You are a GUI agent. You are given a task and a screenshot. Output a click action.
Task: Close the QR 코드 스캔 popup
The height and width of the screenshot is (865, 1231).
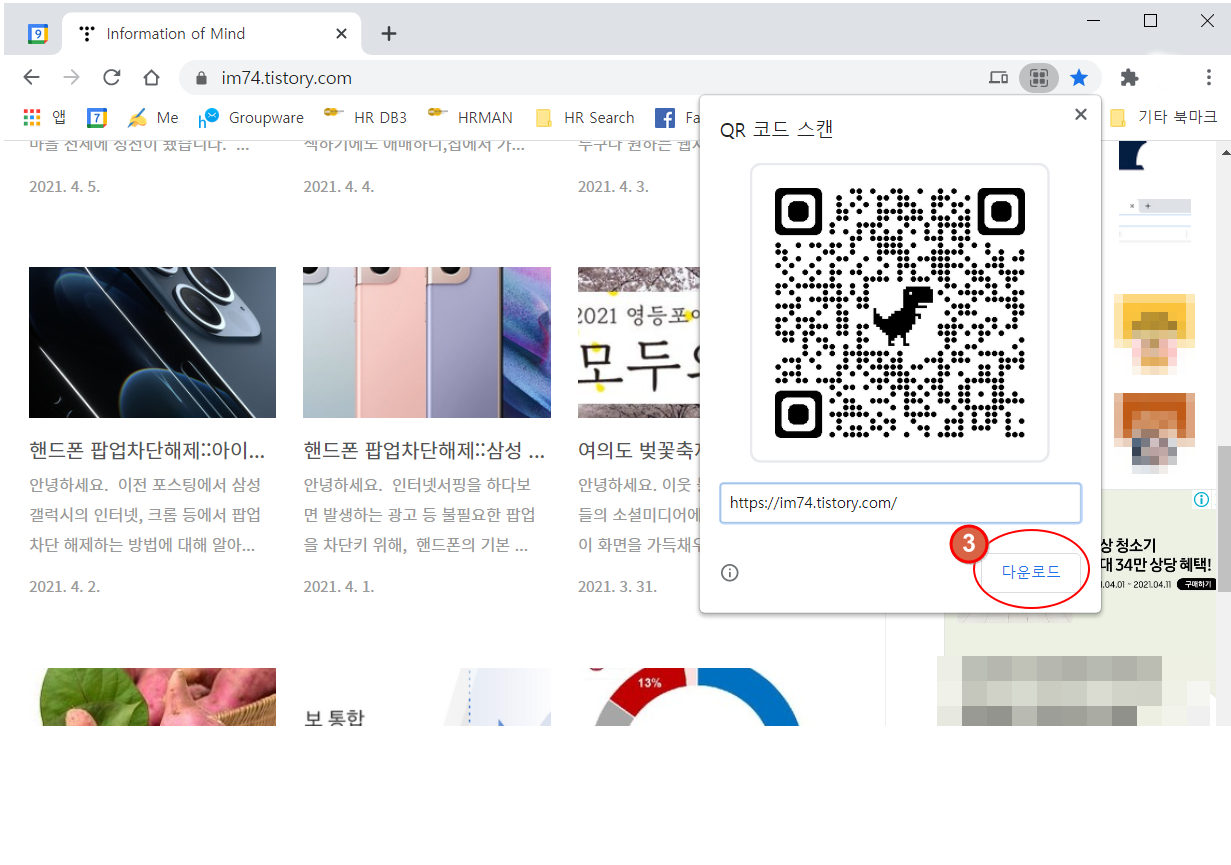[1081, 114]
